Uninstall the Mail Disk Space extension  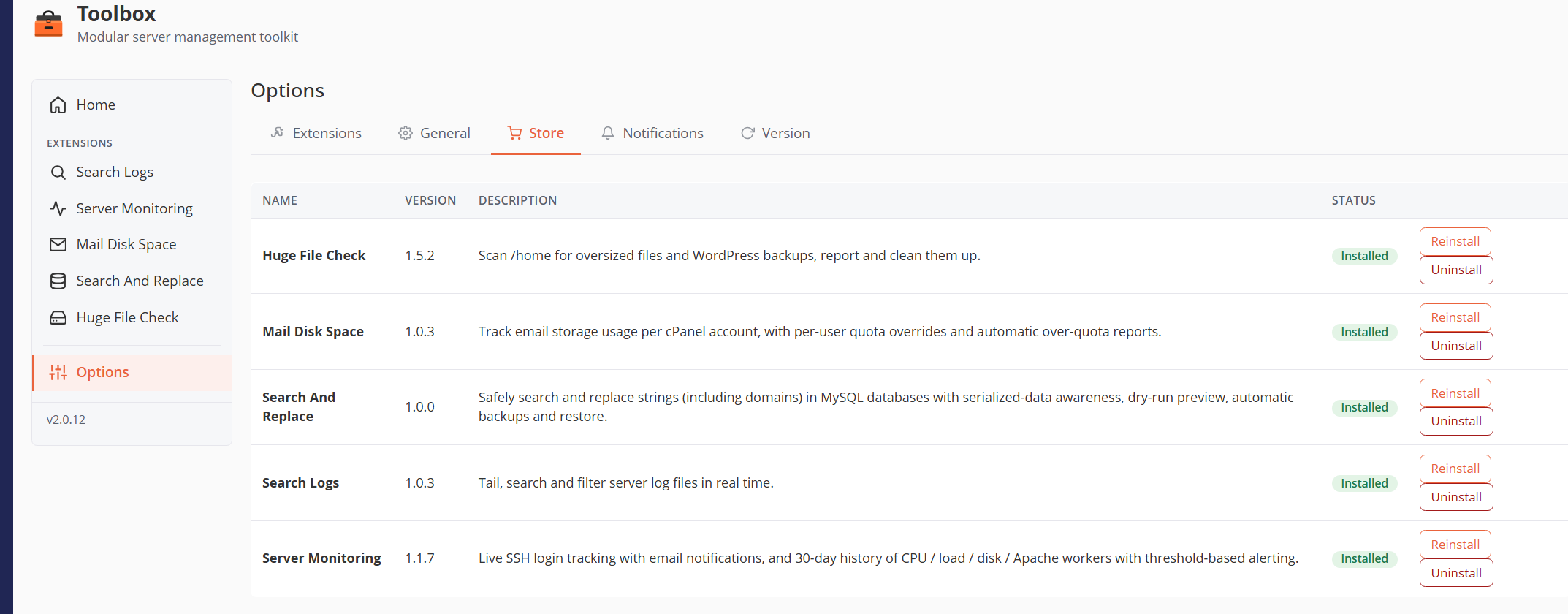[1456, 346]
